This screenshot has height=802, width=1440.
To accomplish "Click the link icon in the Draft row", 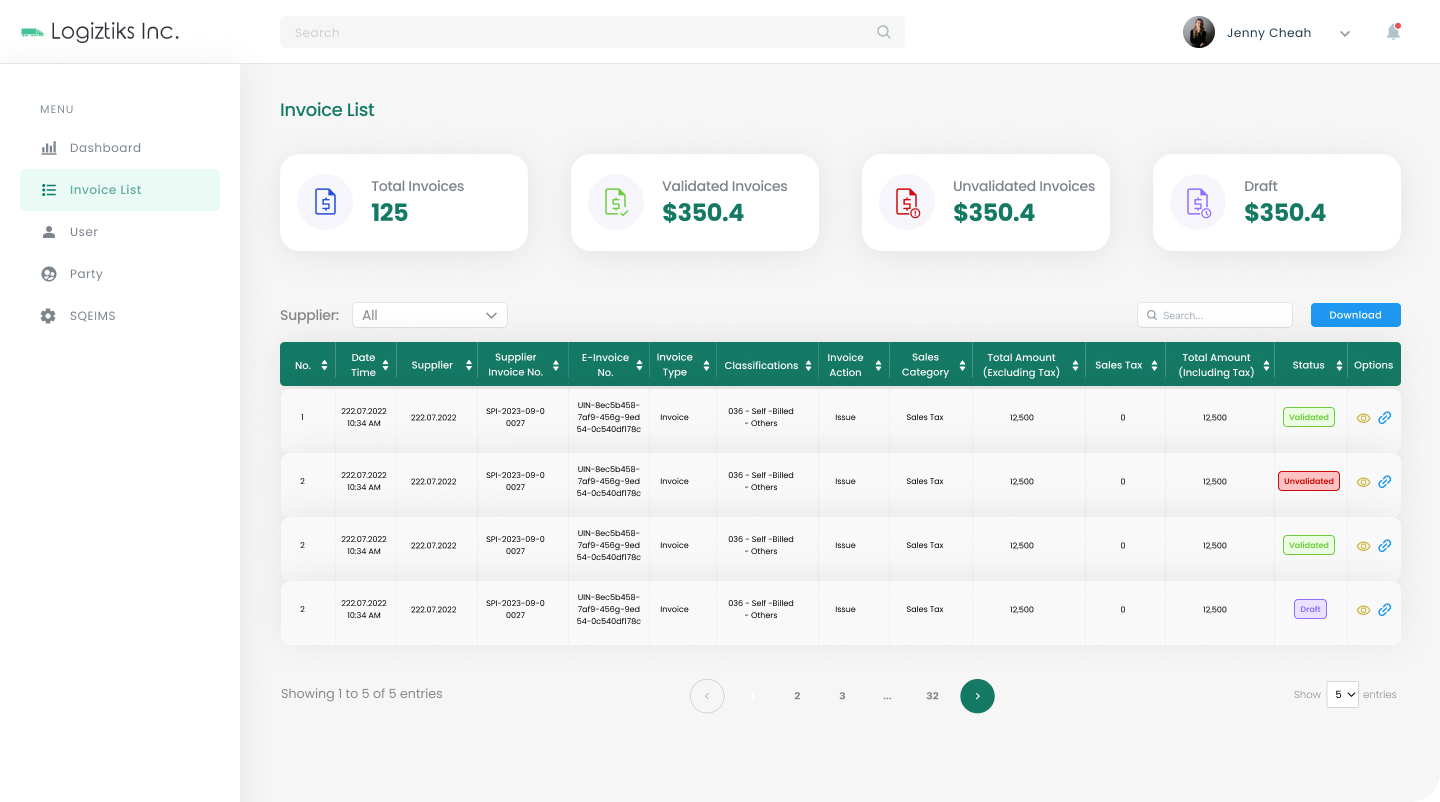I will click(x=1384, y=610).
